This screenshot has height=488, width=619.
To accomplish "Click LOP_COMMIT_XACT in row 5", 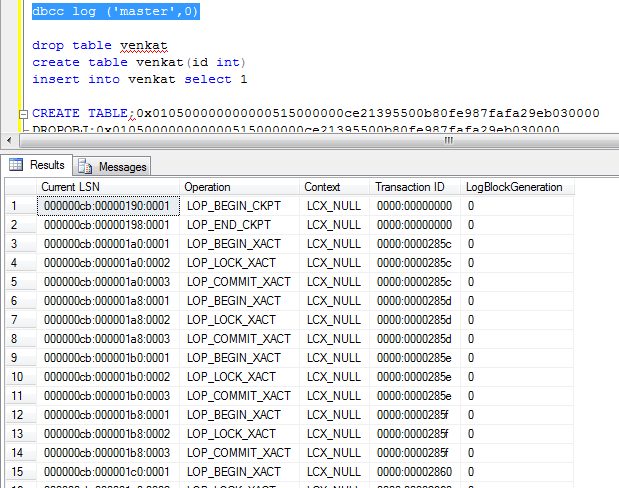I will pos(240,282).
